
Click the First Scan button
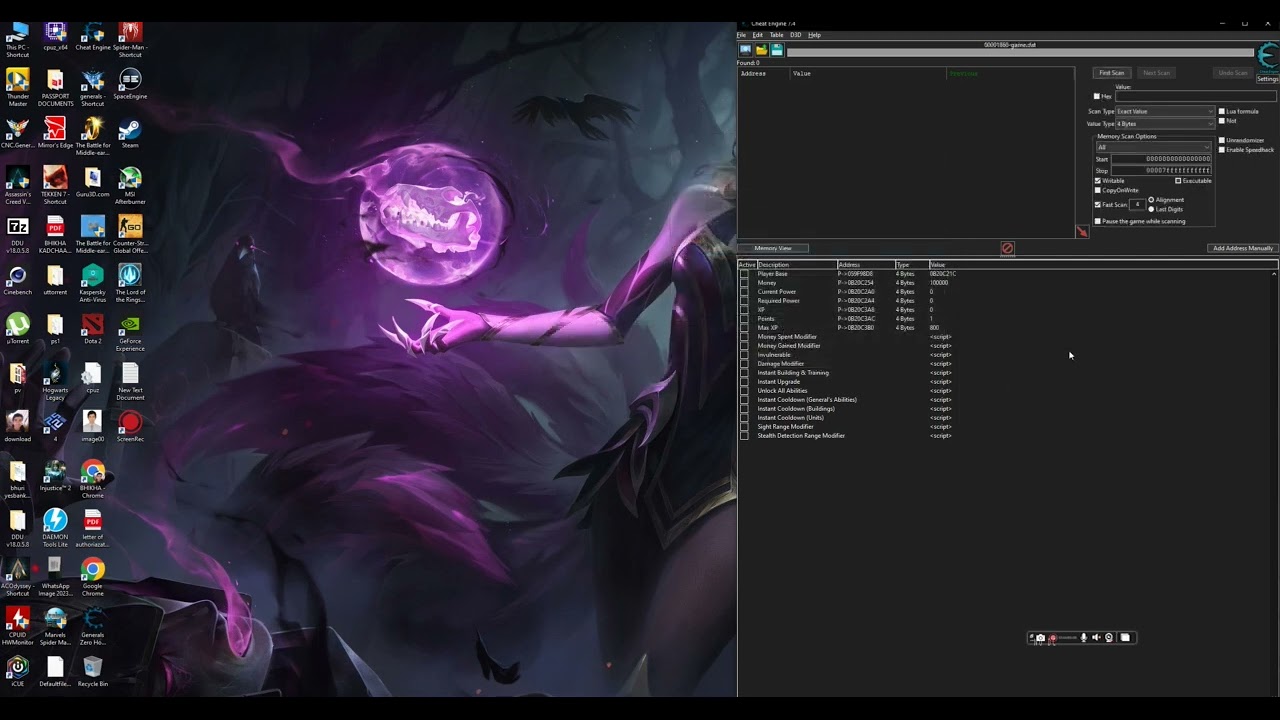coord(1112,73)
